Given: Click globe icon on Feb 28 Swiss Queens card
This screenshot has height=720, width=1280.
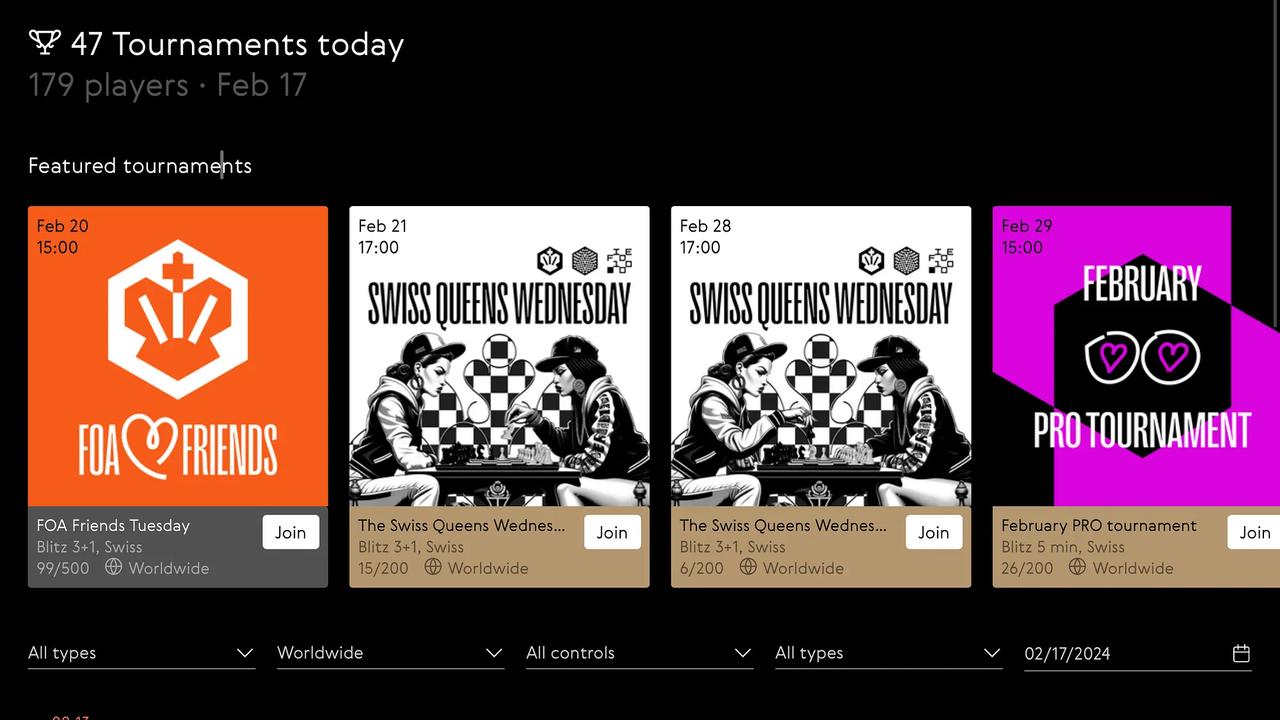Looking at the screenshot, I should point(748,567).
